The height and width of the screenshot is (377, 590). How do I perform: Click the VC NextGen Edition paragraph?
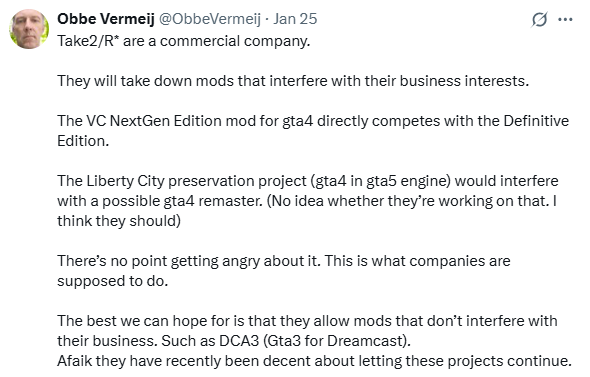point(313,131)
